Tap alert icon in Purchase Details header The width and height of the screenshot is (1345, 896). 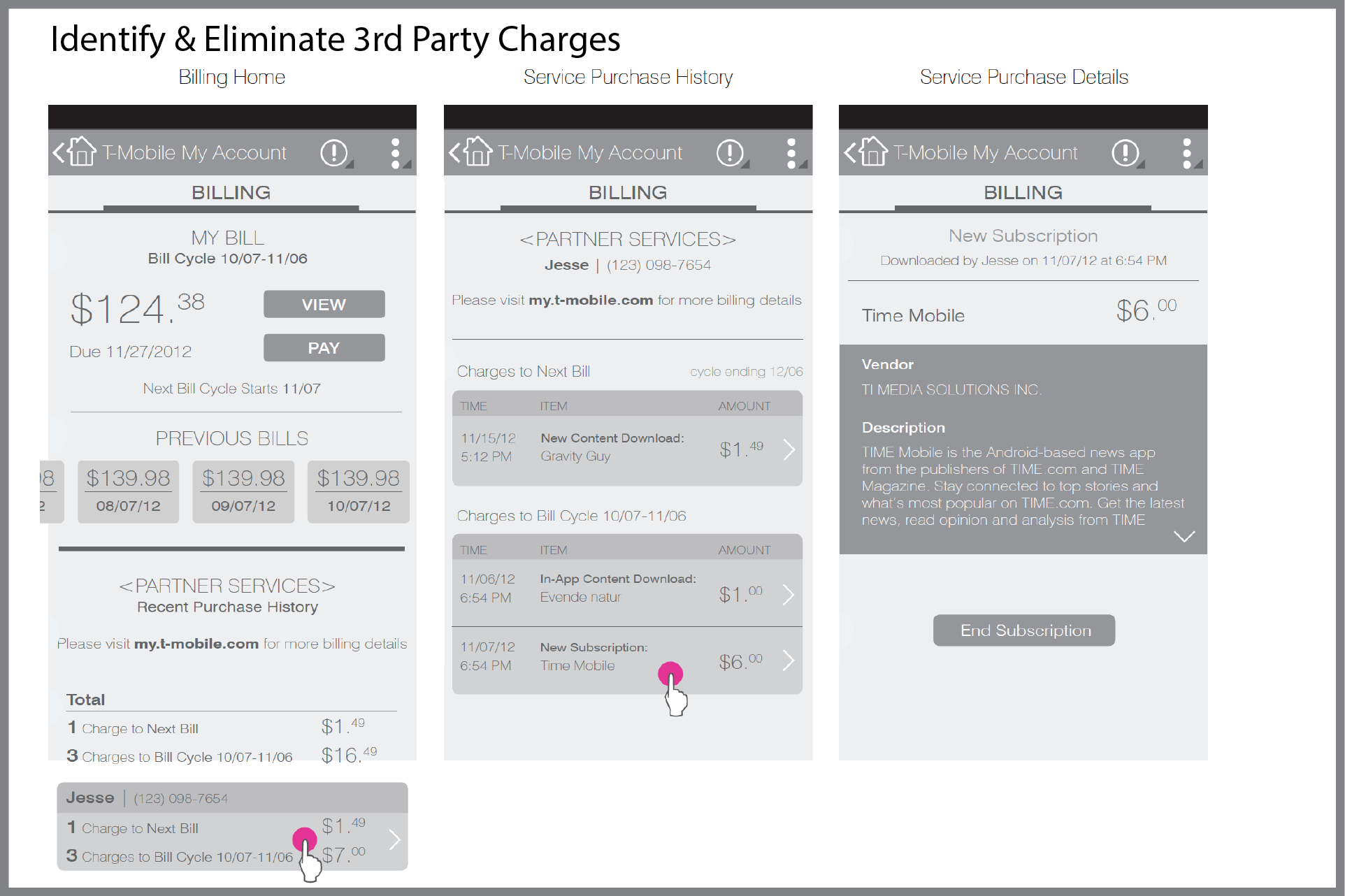[x=1125, y=152]
